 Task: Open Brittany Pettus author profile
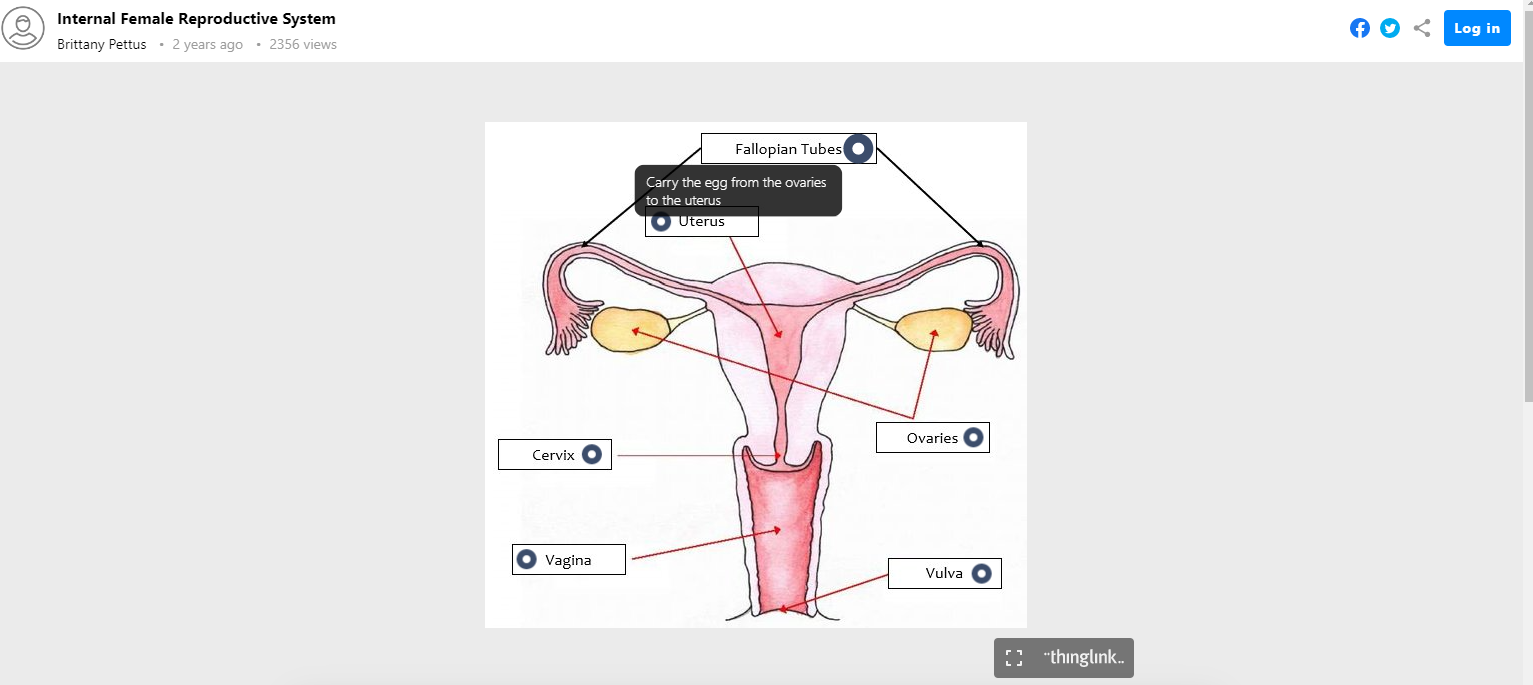click(102, 44)
